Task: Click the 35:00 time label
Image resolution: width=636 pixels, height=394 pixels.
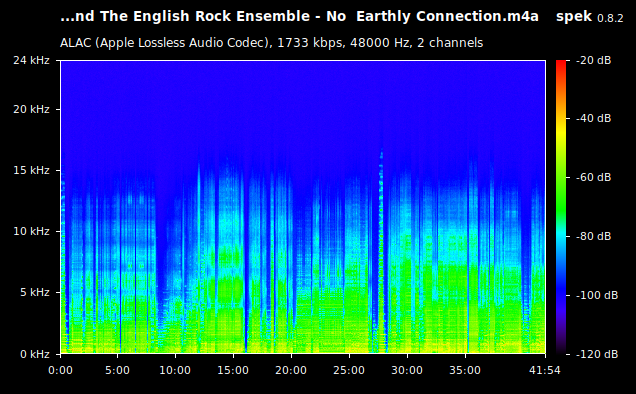Action: (x=465, y=370)
